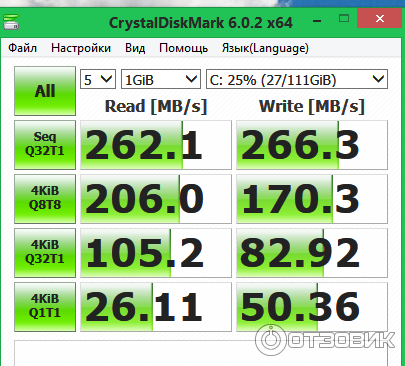
Task: Click the 4KiB Q8T8 read result 206.0
Action: coord(156,199)
